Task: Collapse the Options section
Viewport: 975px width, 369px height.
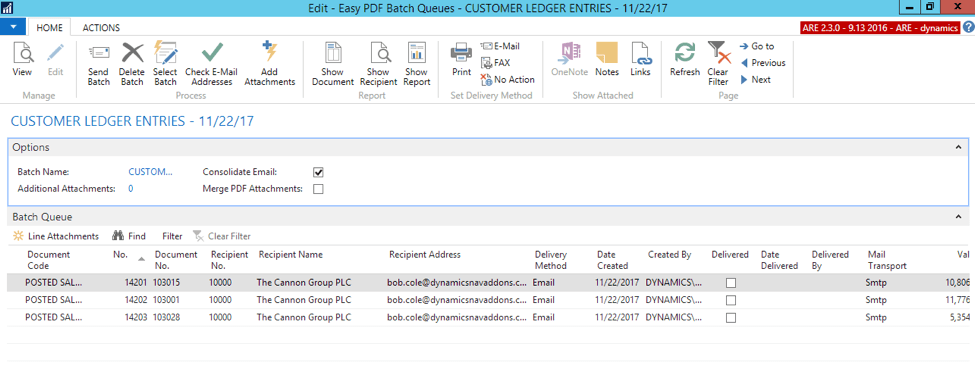Action: (958, 147)
